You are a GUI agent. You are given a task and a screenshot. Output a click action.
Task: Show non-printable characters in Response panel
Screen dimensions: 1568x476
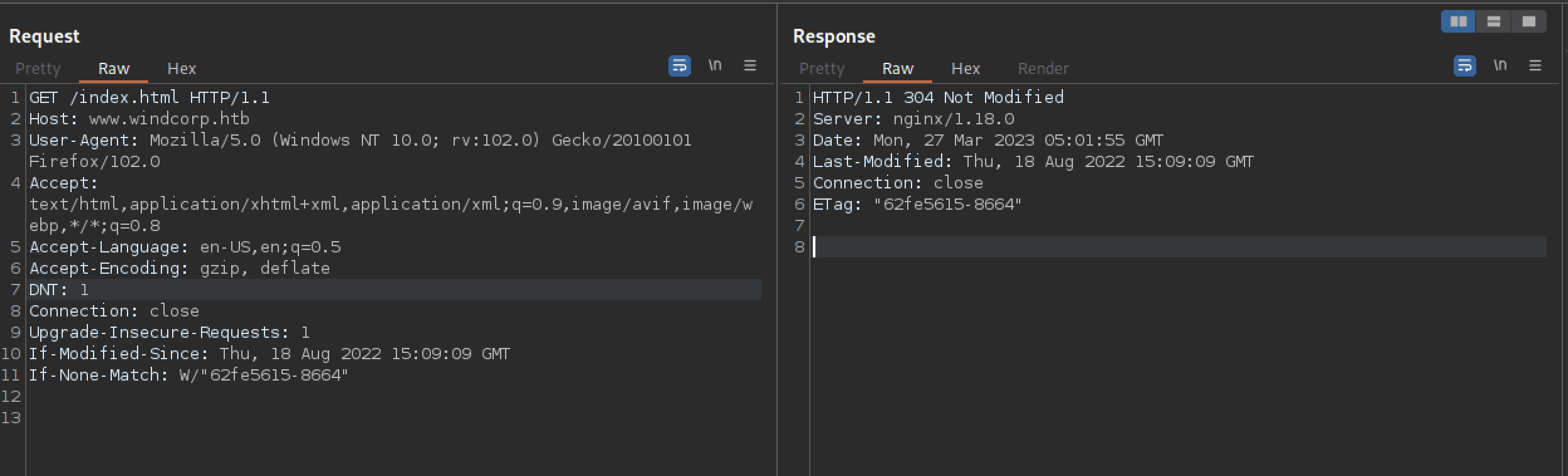[1500, 65]
